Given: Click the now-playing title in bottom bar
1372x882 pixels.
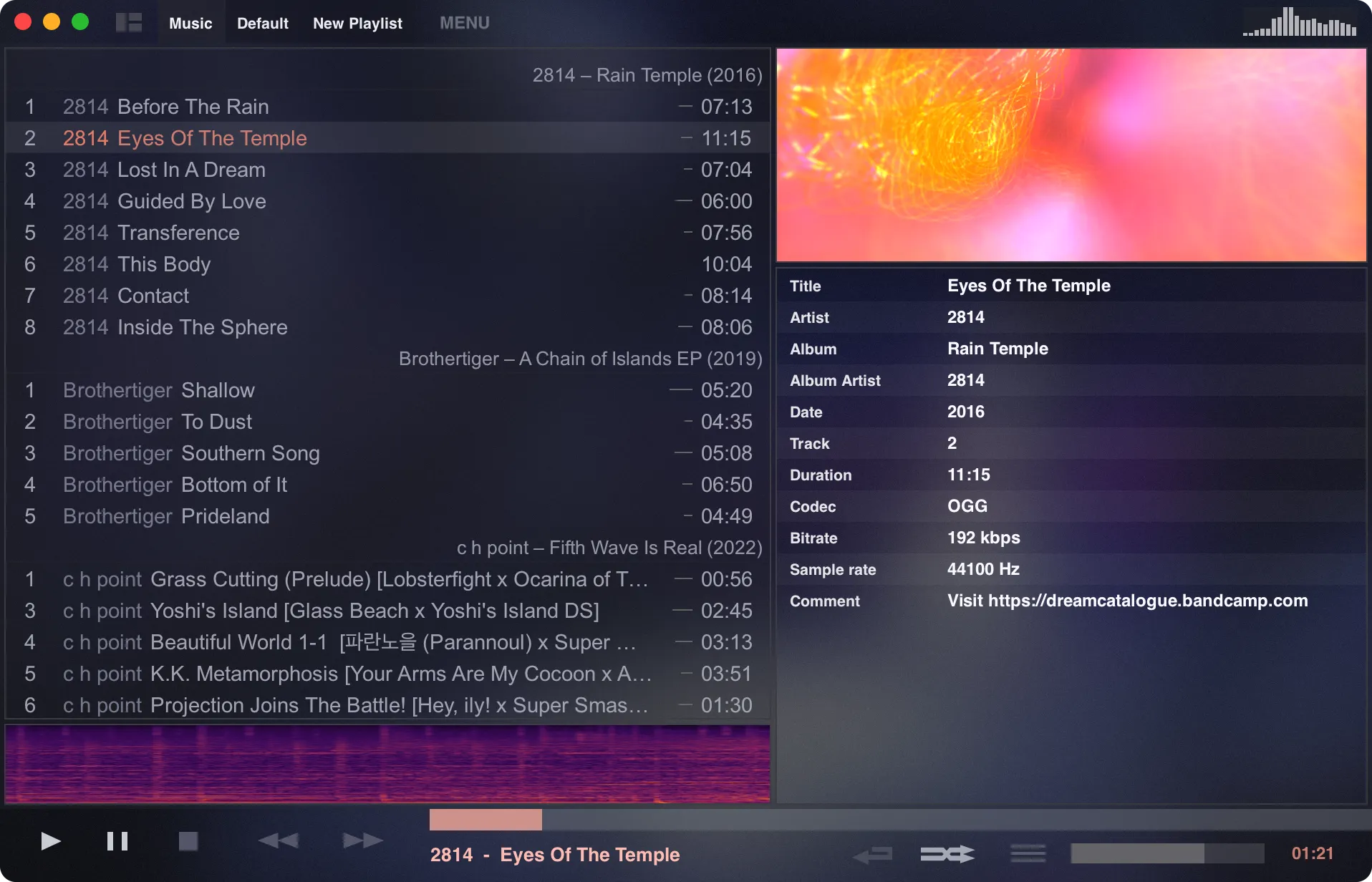Looking at the screenshot, I should tap(555, 855).
